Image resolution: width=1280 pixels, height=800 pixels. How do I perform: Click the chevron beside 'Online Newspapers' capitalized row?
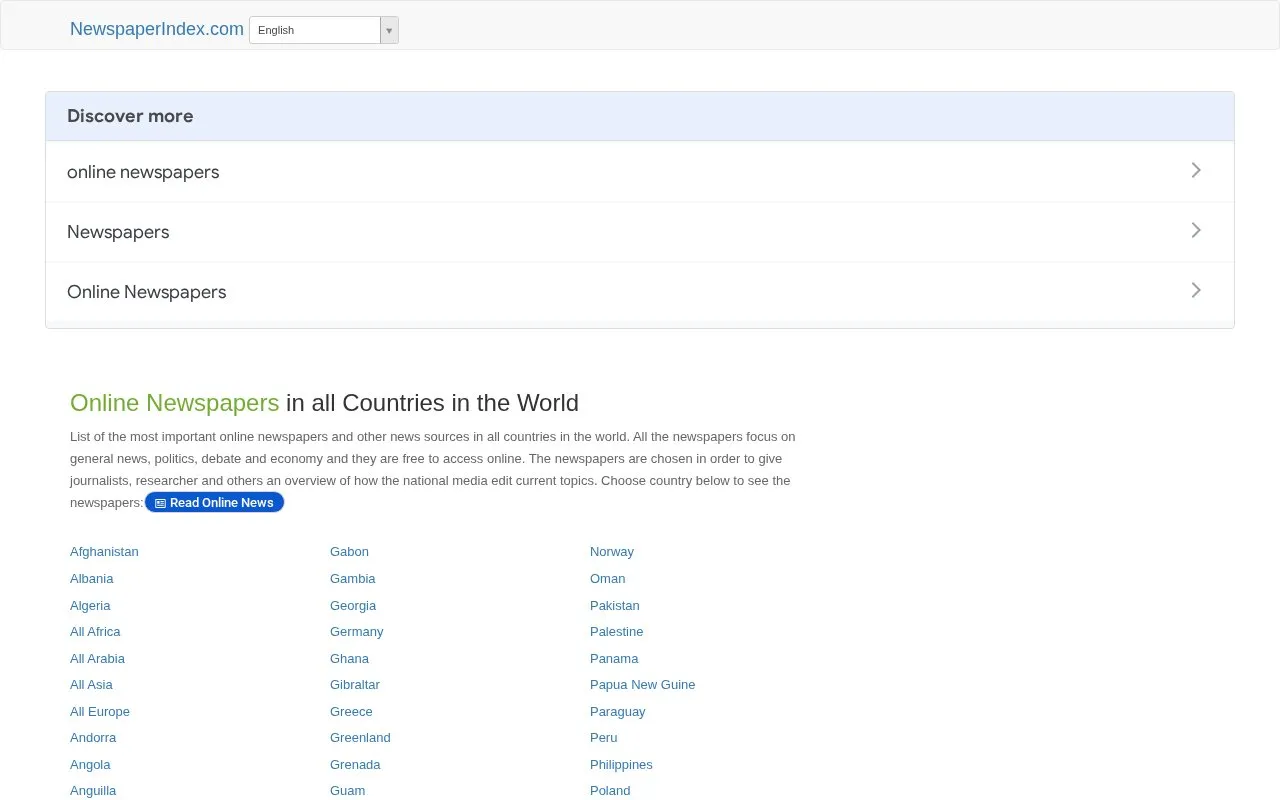click(x=1196, y=290)
